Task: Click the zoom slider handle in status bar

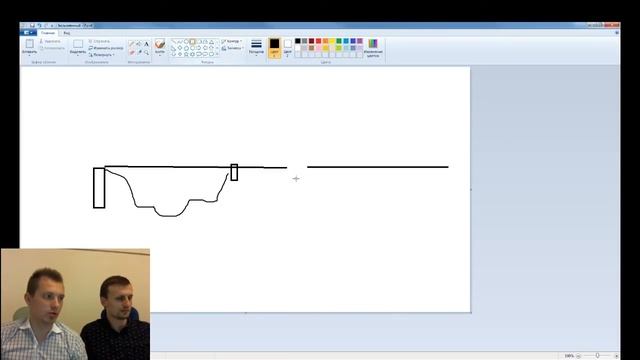Action: pos(598,356)
